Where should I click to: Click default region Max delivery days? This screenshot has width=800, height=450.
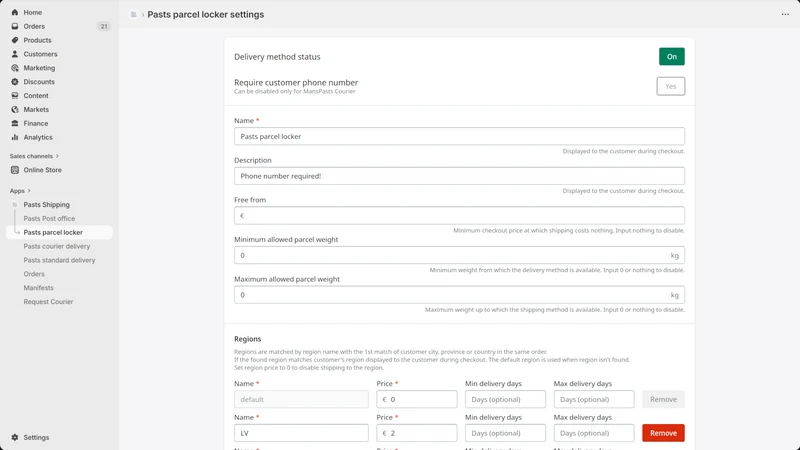(594, 399)
